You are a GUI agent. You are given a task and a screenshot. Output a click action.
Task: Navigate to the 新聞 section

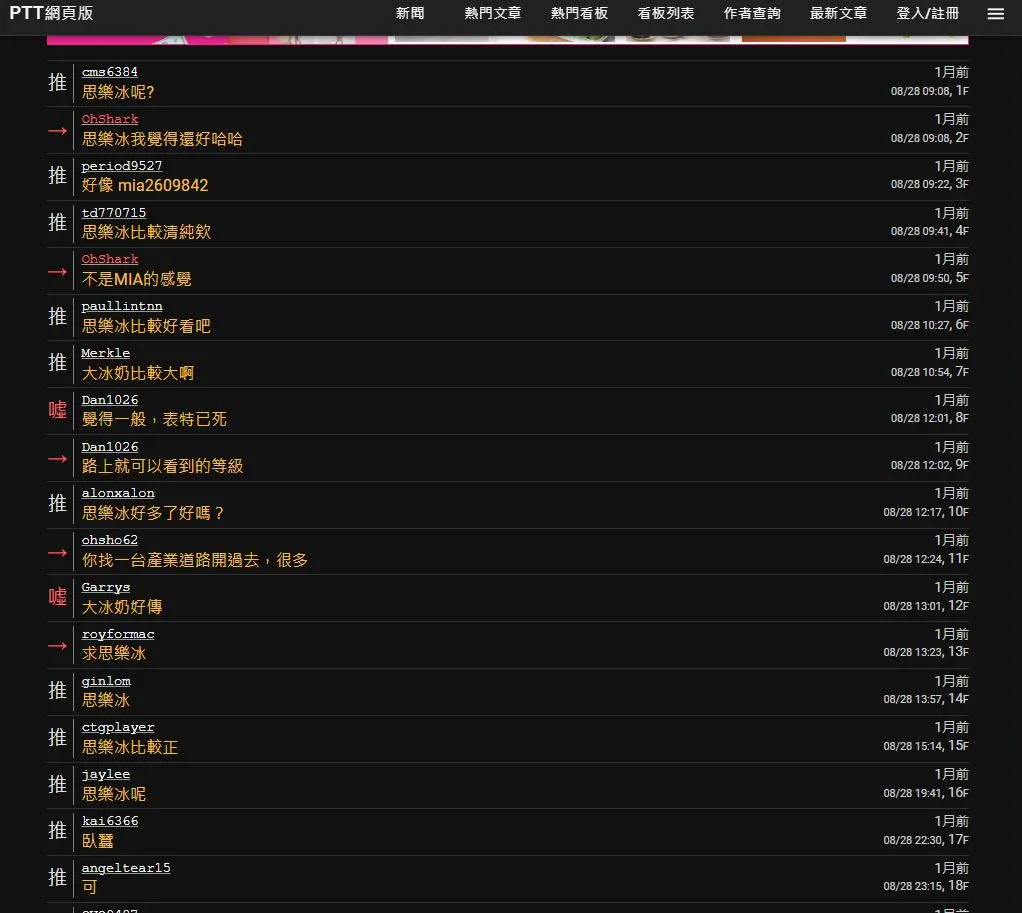(410, 14)
